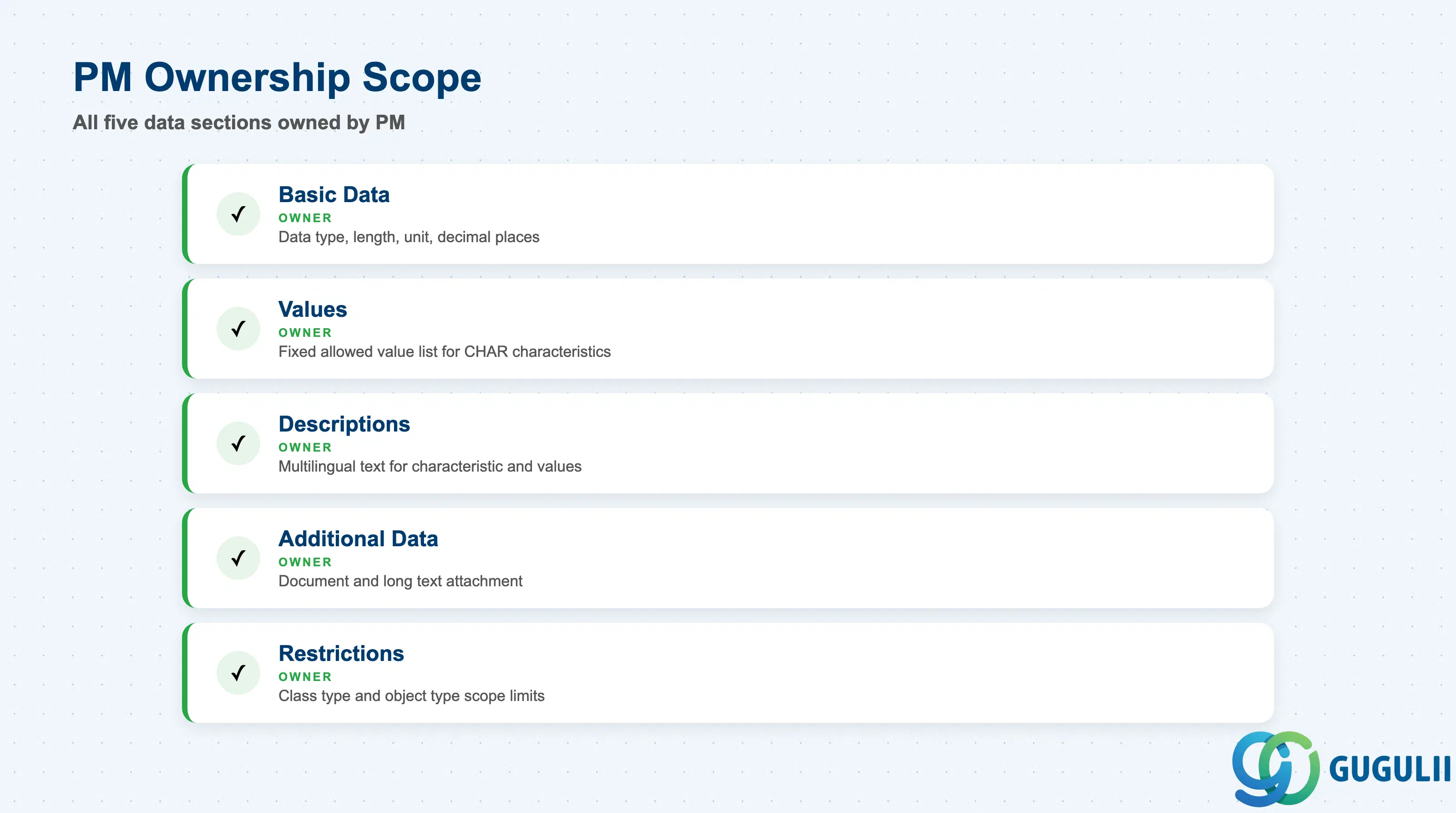The width and height of the screenshot is (1456, 813).
Task: Click the checkmark icon beside Descriptions
Action: point(238,444)
